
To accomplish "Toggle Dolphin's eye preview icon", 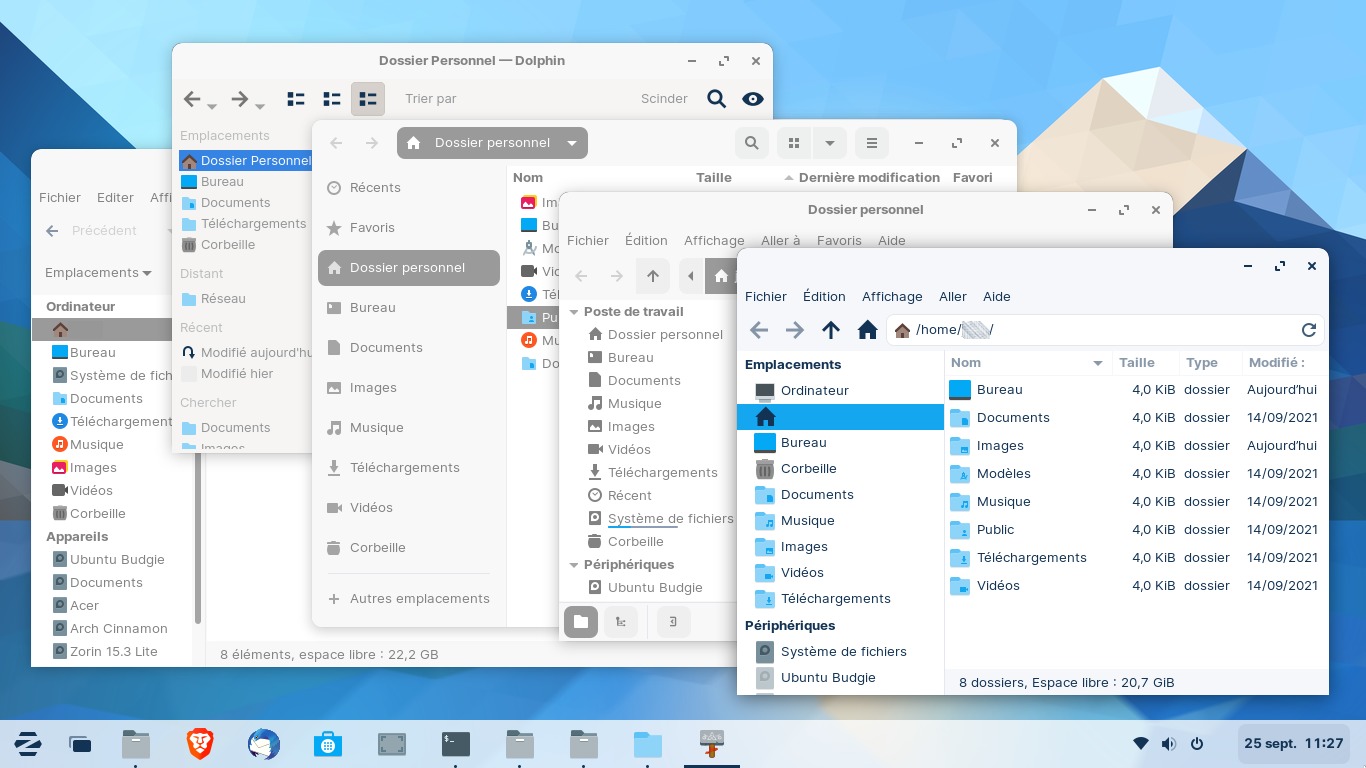I will click(x=753, y=99).
